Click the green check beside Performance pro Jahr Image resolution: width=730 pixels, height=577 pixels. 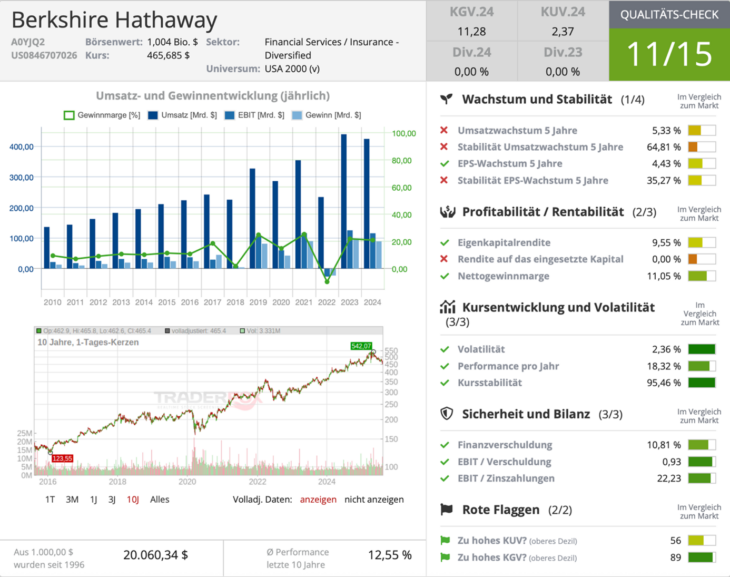(445, 366)
